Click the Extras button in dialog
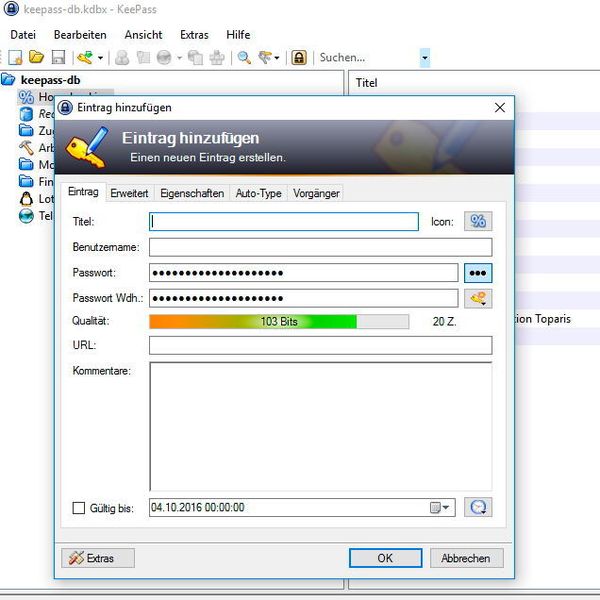 click(98, 558)
